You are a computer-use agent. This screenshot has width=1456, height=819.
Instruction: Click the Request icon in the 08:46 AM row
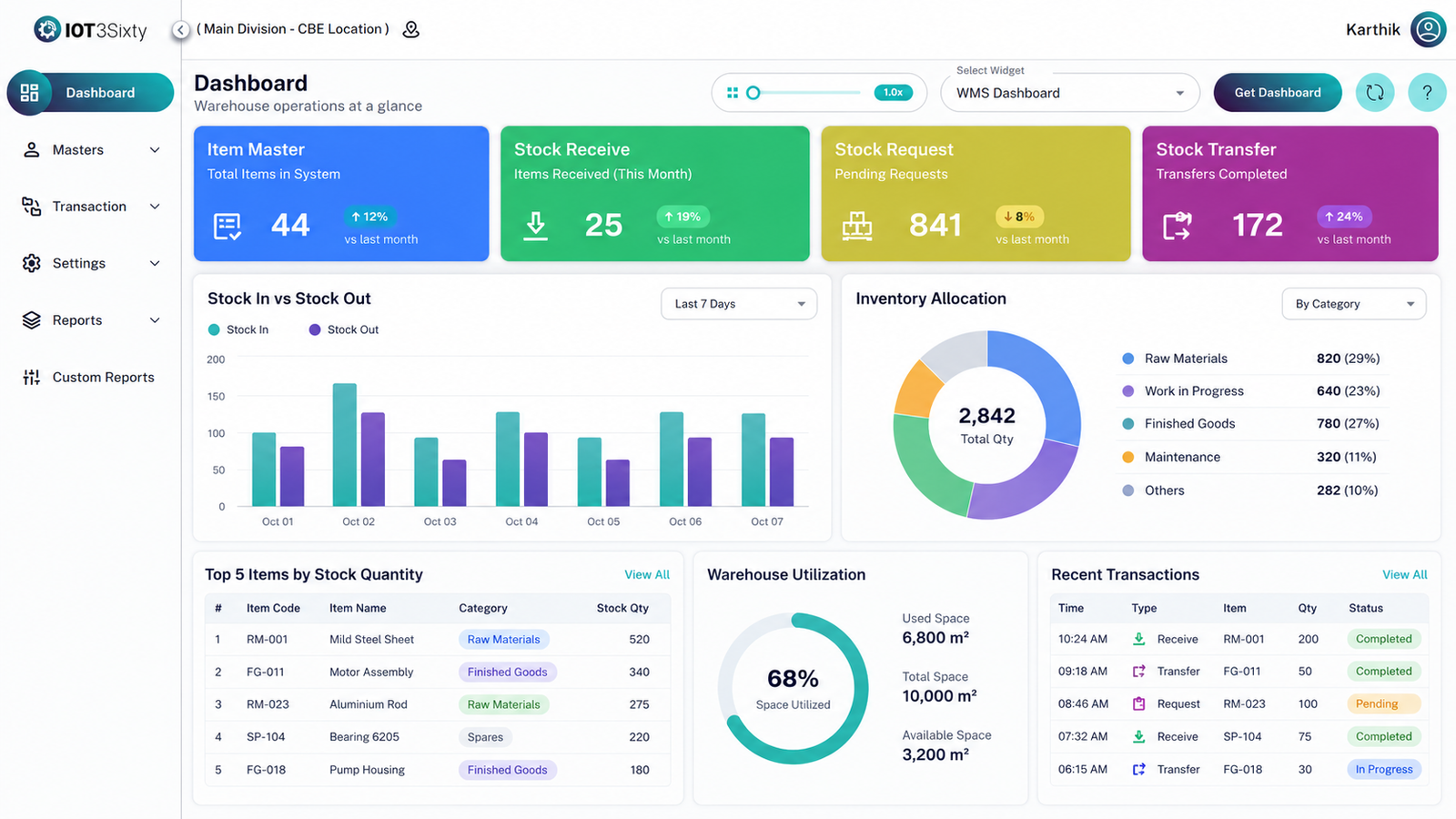click(1138, 703)
